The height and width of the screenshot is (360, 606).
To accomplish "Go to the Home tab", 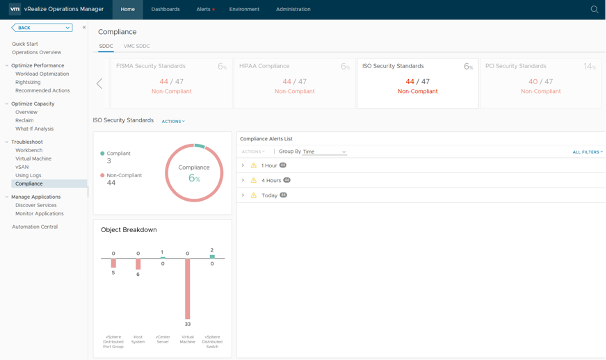I will [x=128, y=9].
